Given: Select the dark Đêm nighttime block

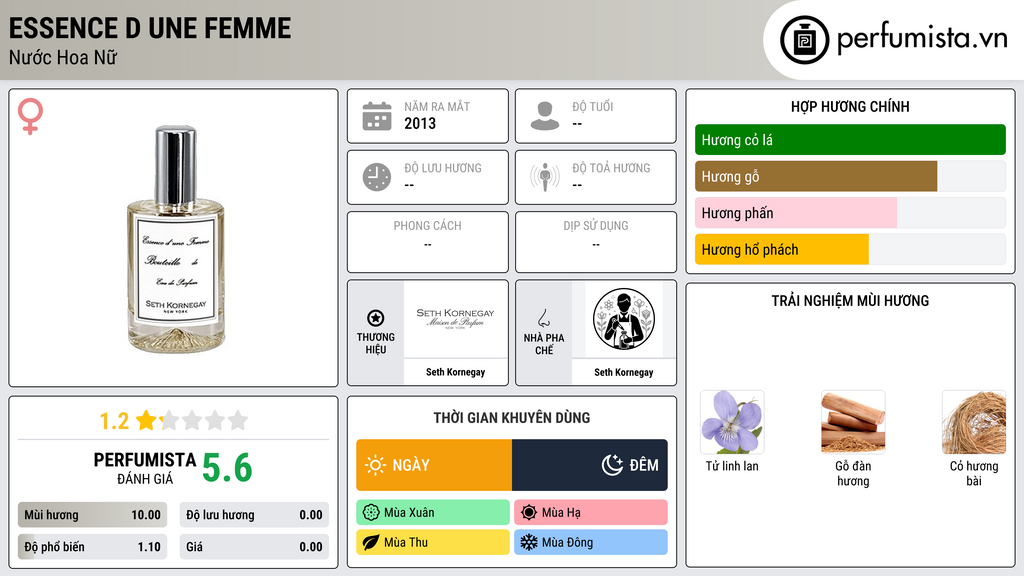Looking at the screenshot, I should [x=590, y=465].
